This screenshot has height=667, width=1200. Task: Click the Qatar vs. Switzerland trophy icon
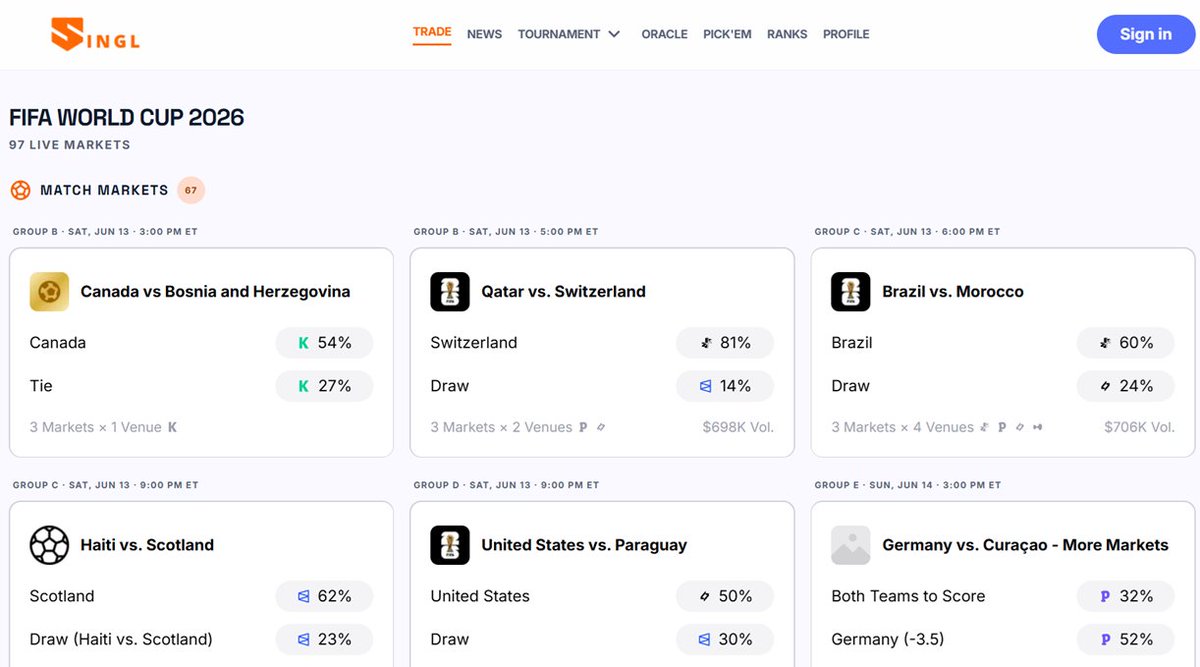pos(450,292)
